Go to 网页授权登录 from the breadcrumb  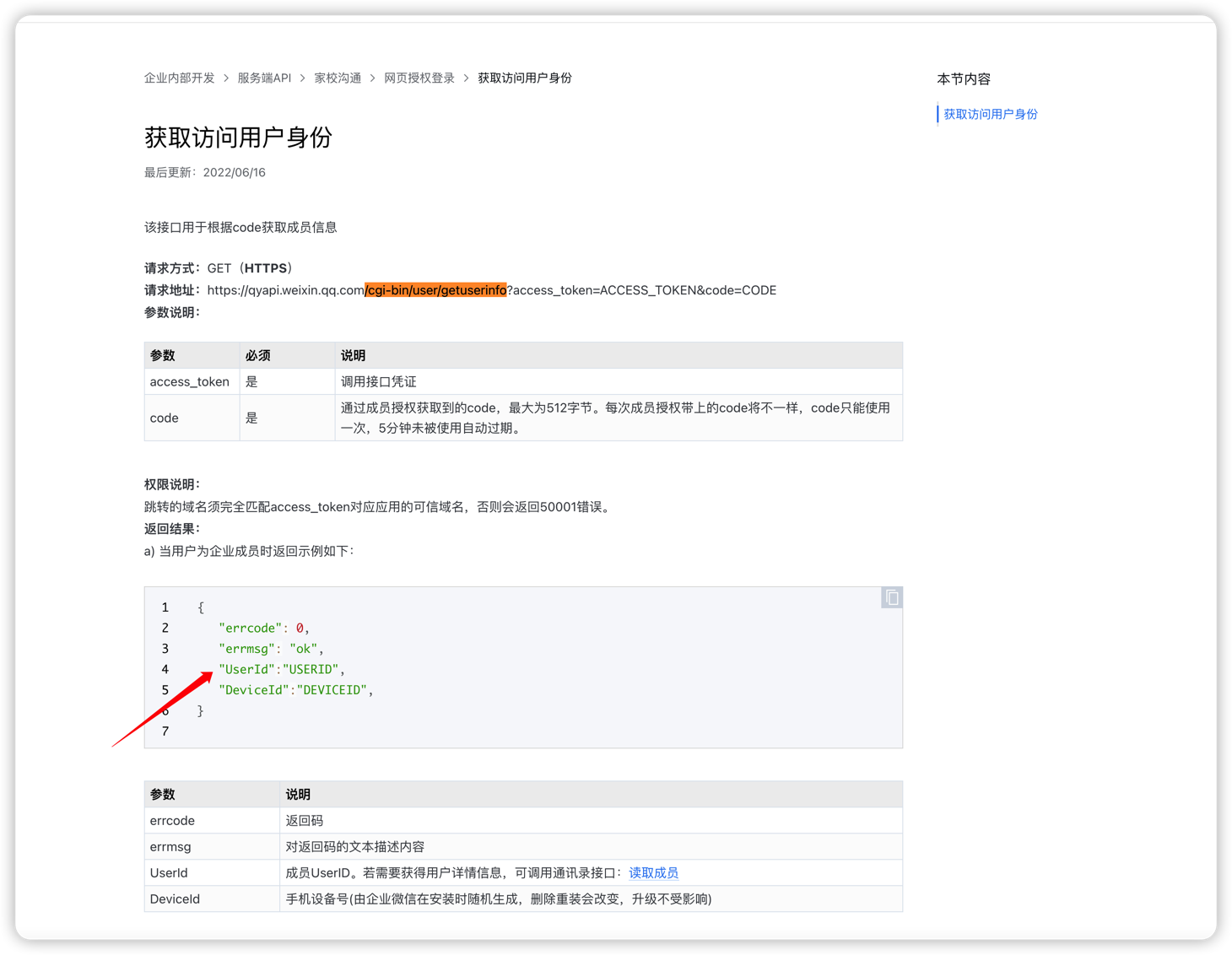point(419,77)
